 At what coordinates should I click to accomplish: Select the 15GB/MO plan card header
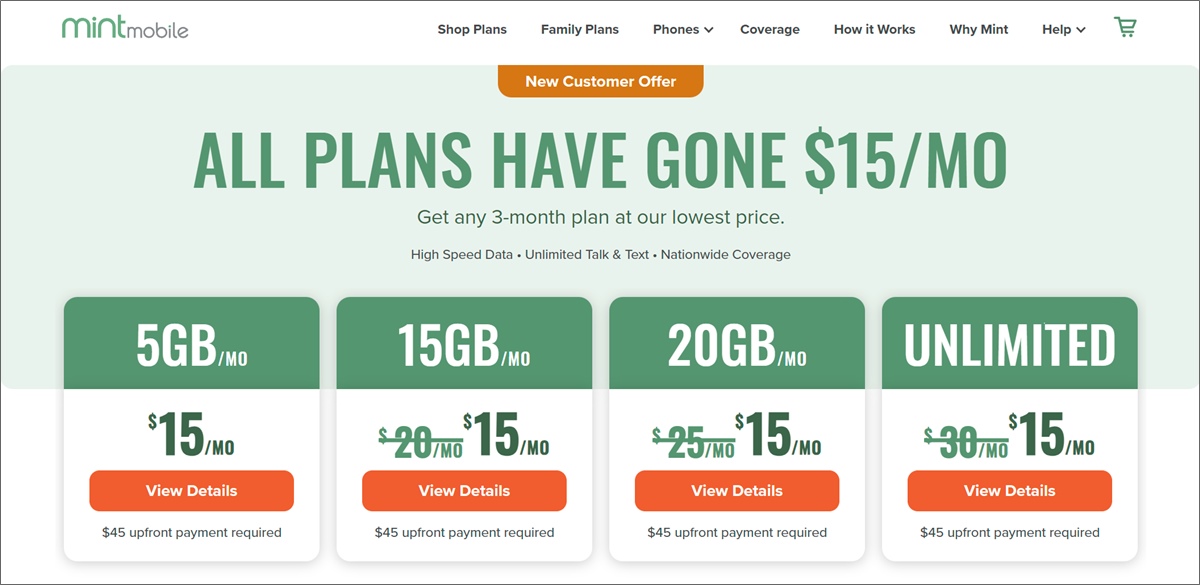pyautogui.click(x=464, y=344)
